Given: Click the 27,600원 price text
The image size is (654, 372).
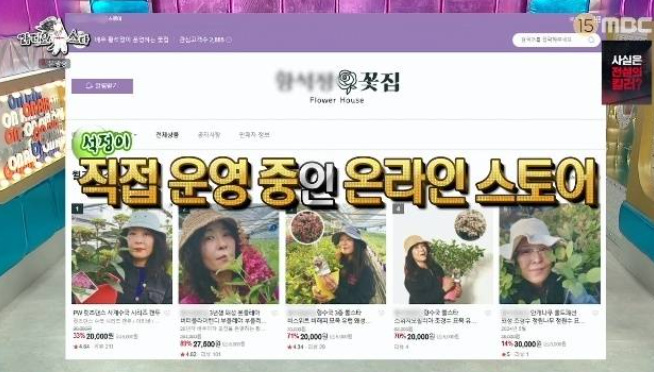Looking at the screenshot, I should tap(206, 344).
